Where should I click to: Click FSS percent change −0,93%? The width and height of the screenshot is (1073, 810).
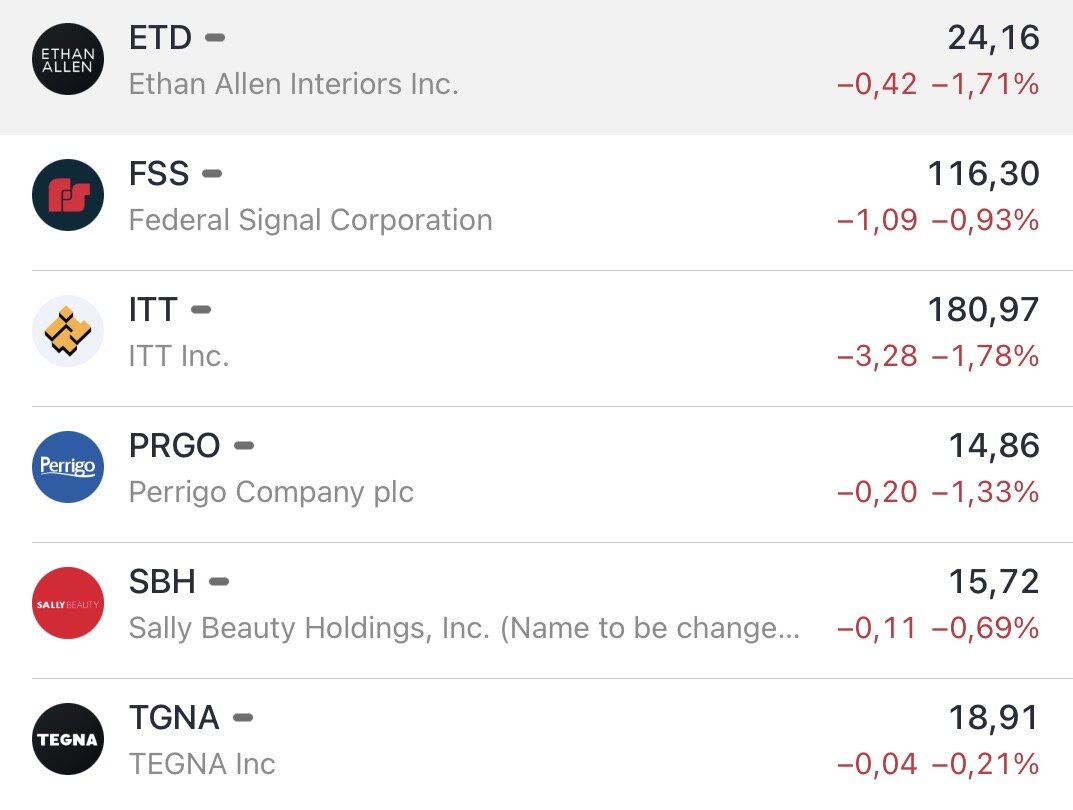click(x=985, y=220)
